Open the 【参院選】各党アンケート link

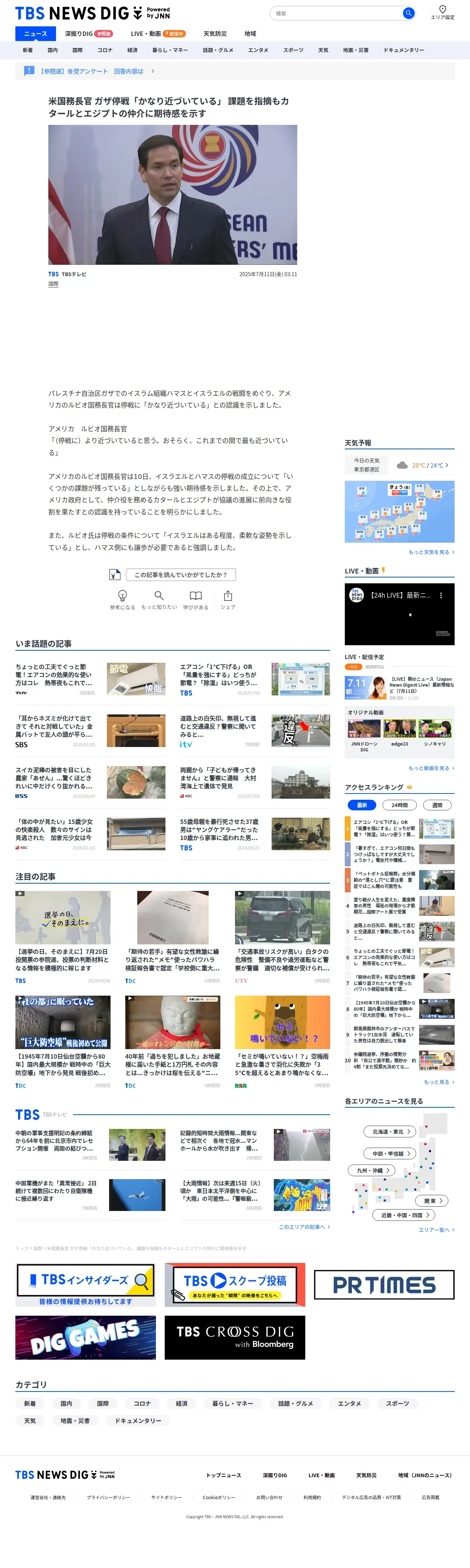tap(91, 71)
